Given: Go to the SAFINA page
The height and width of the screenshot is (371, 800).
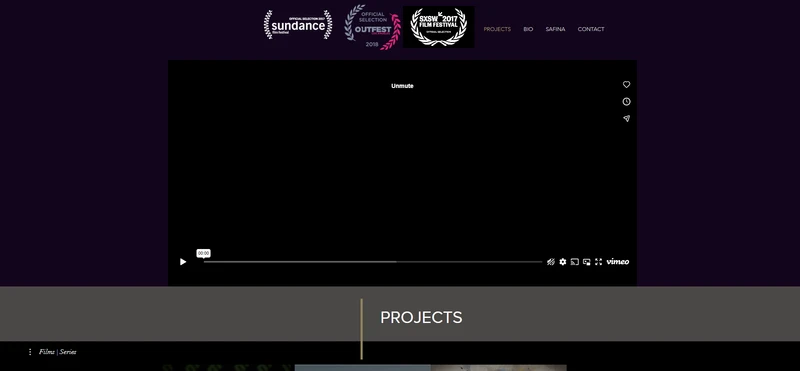Looking at the screenshot, I should coord(555,29).
